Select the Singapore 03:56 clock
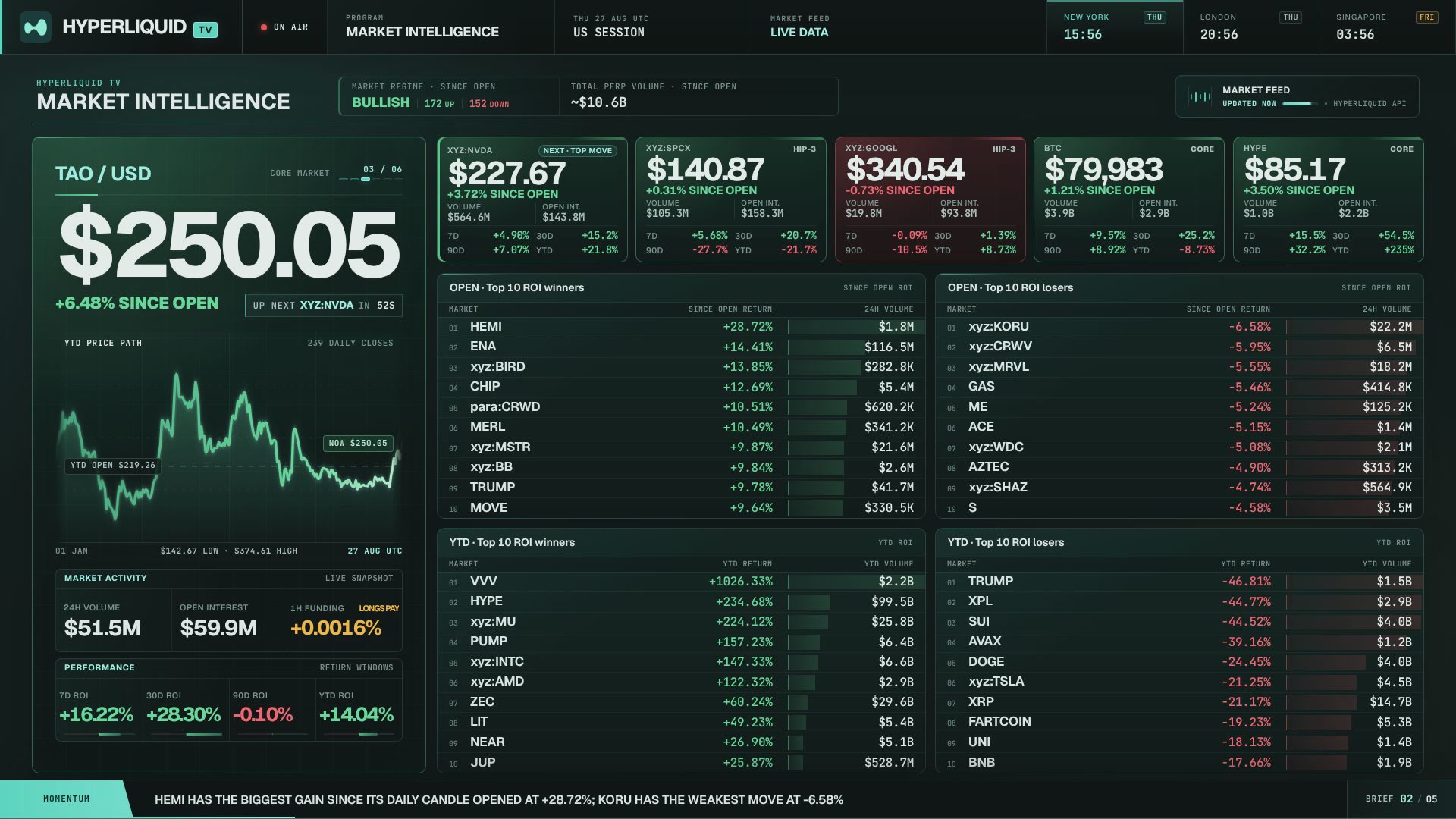Viewport: 1456px width, 819px height. tap(1388, 27)
